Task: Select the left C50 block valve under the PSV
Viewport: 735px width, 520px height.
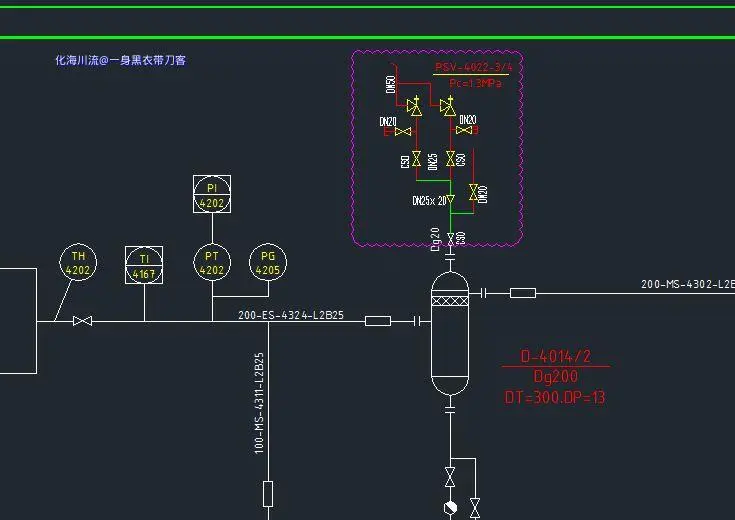Action: (x=416, y=158)
